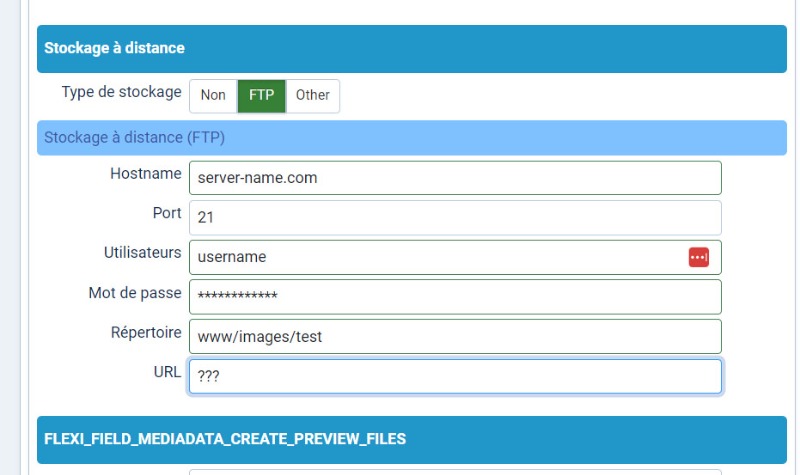Click into the Port field showing 21
Viewport: 800px width, 475px height.
(455, 218)
